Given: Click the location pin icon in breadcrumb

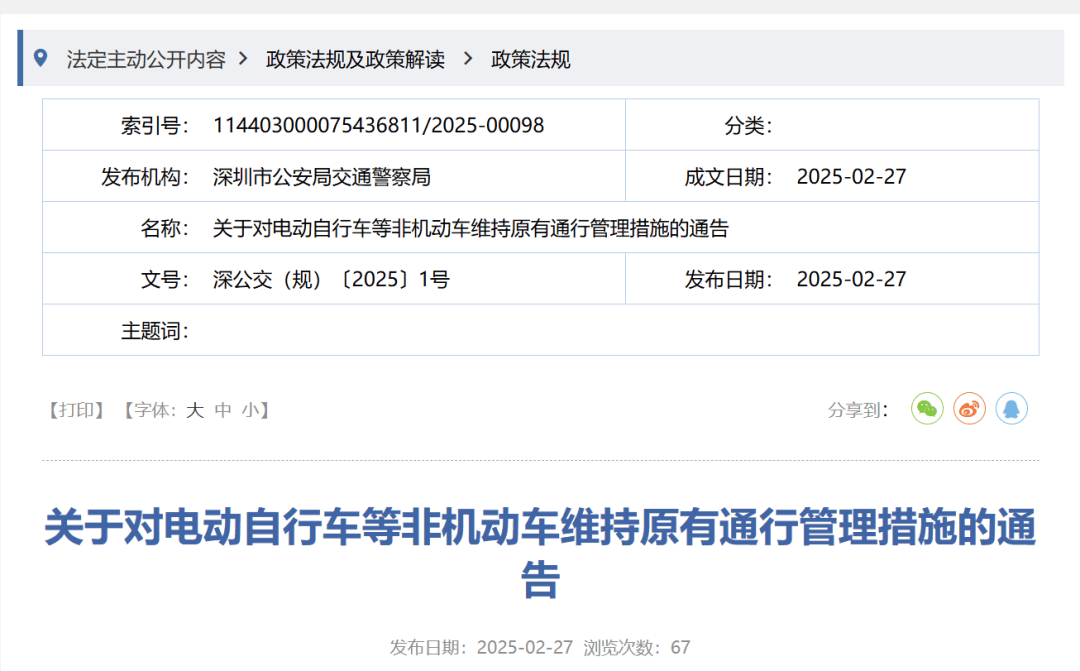Looking at the screenshot, I should [x=41, y=59].
